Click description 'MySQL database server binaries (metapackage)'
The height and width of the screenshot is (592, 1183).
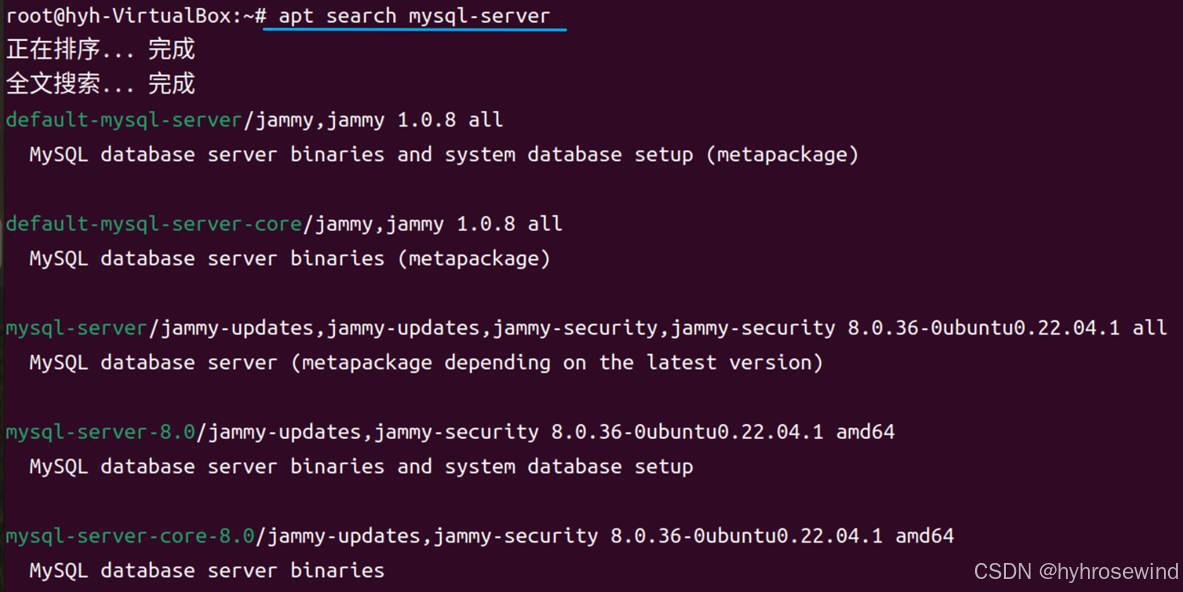[x=290, y=259]
